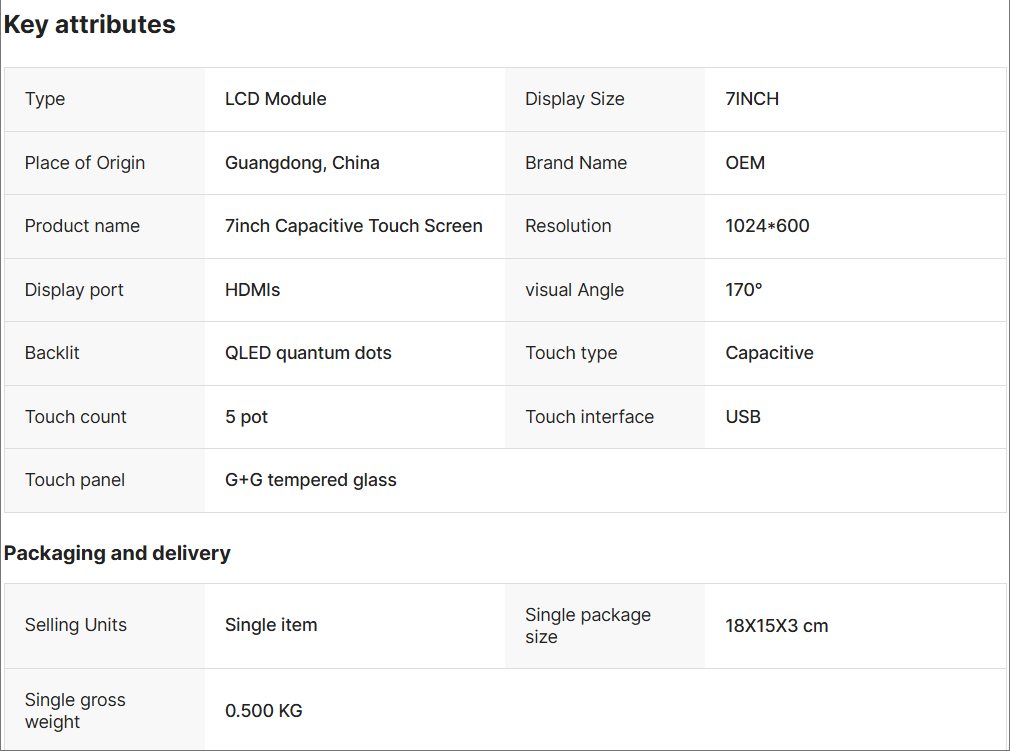
Task: Select G+G tempered glass value
Action: pyautogui.click(x=311, y=480)
